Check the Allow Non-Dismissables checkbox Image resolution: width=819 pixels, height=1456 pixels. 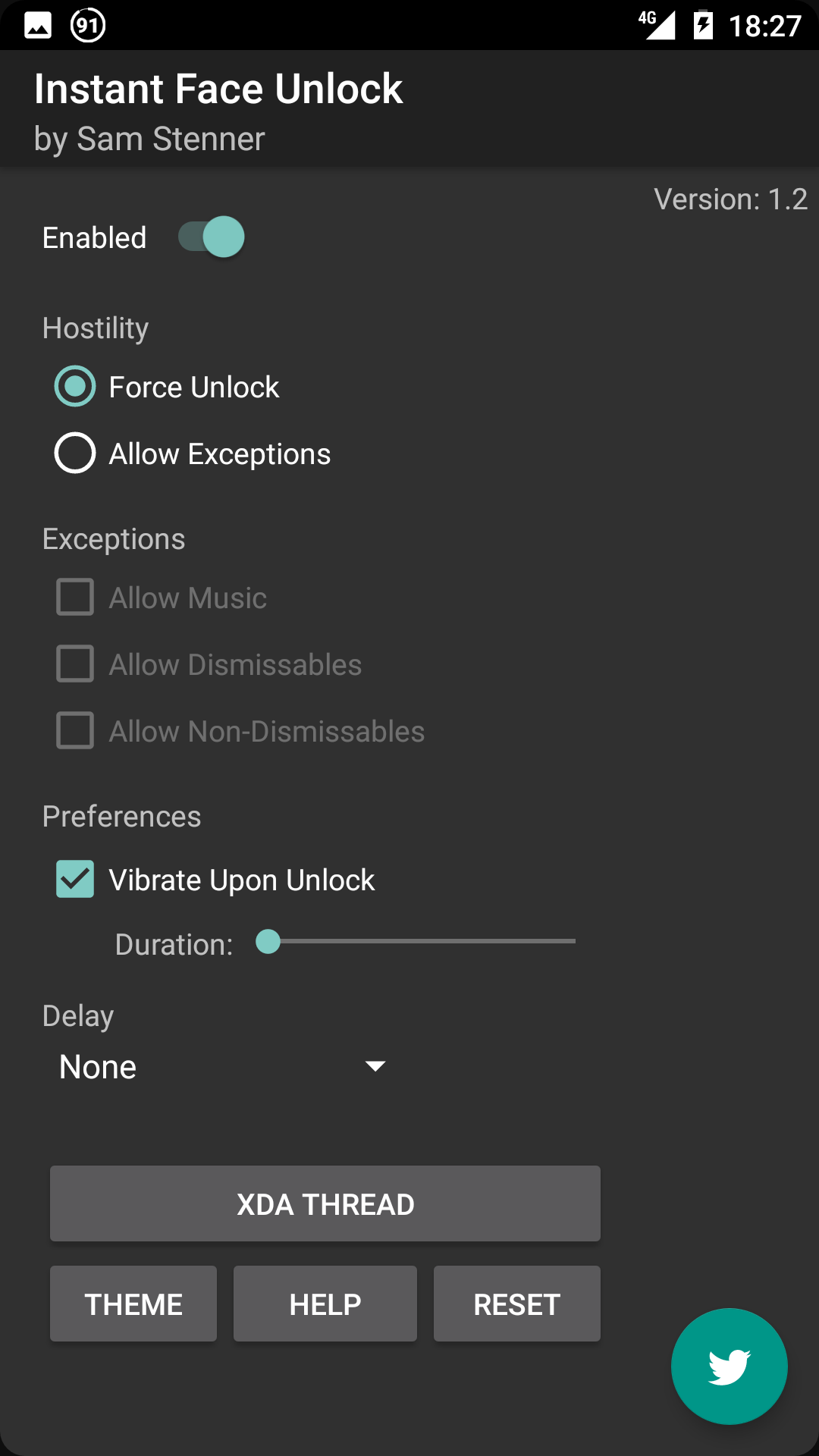75,731
